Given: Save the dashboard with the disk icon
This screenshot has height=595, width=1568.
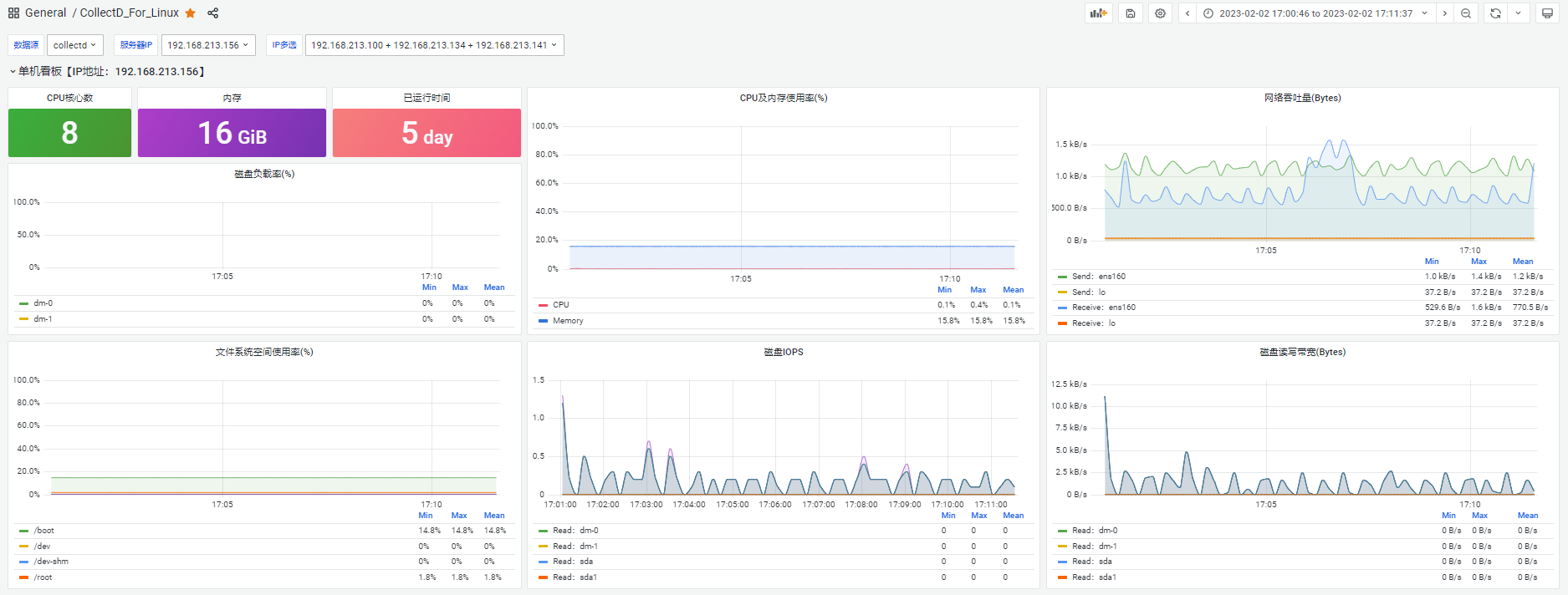Looking at the screenshot, I should 1131,13.
